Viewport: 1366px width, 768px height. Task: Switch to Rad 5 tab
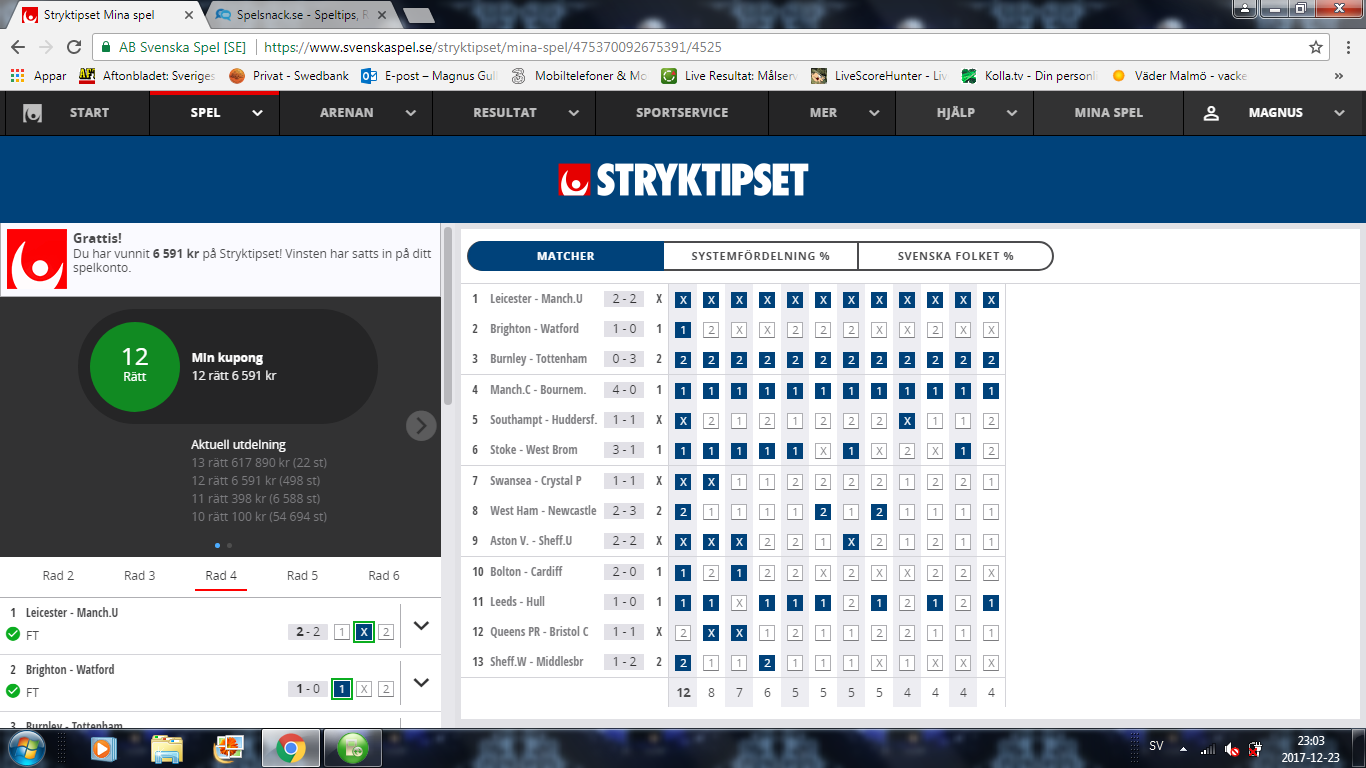coord(302,575)
